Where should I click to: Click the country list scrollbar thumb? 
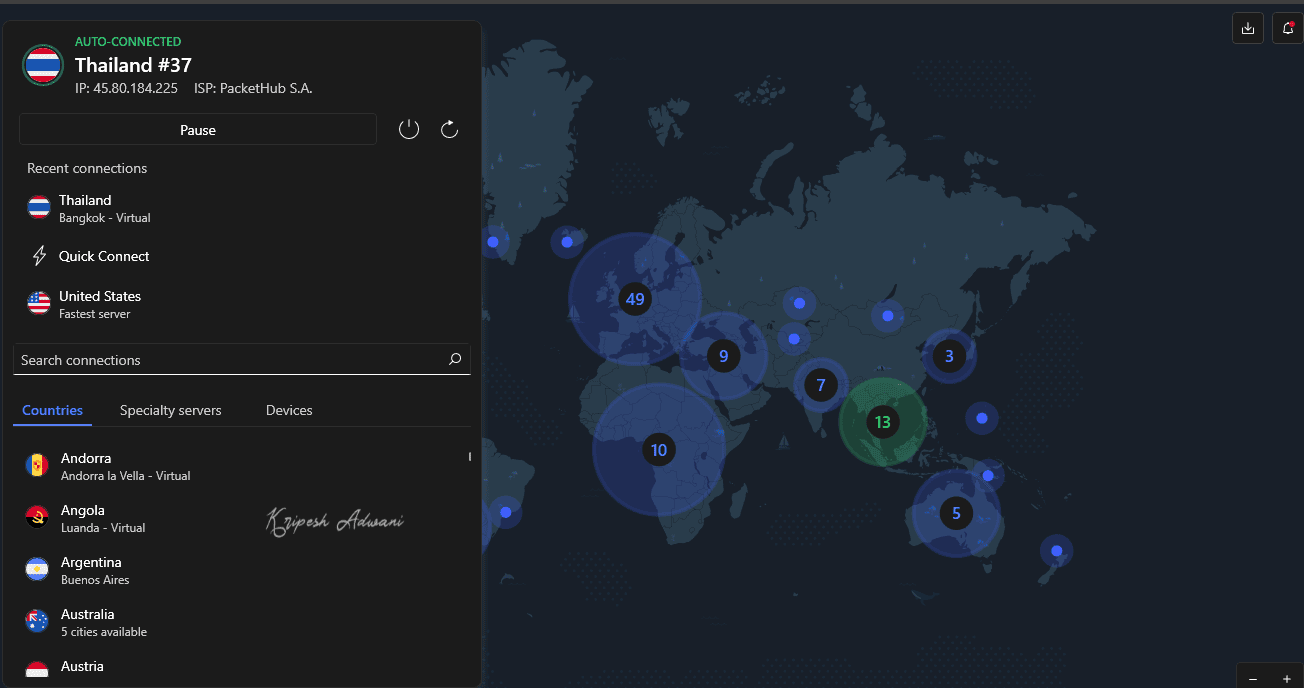point(469,457)
